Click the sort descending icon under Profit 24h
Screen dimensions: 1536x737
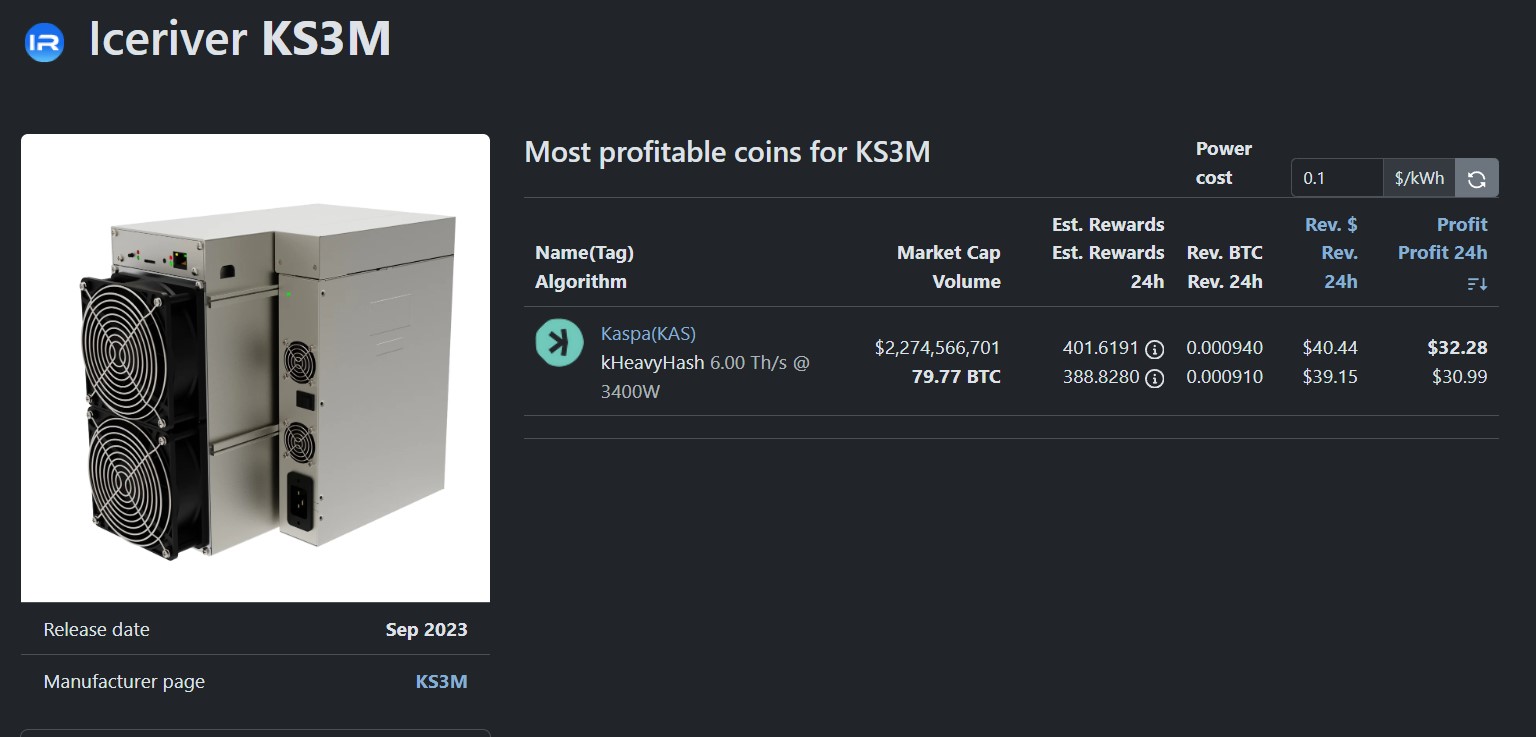click(1477, 284)
